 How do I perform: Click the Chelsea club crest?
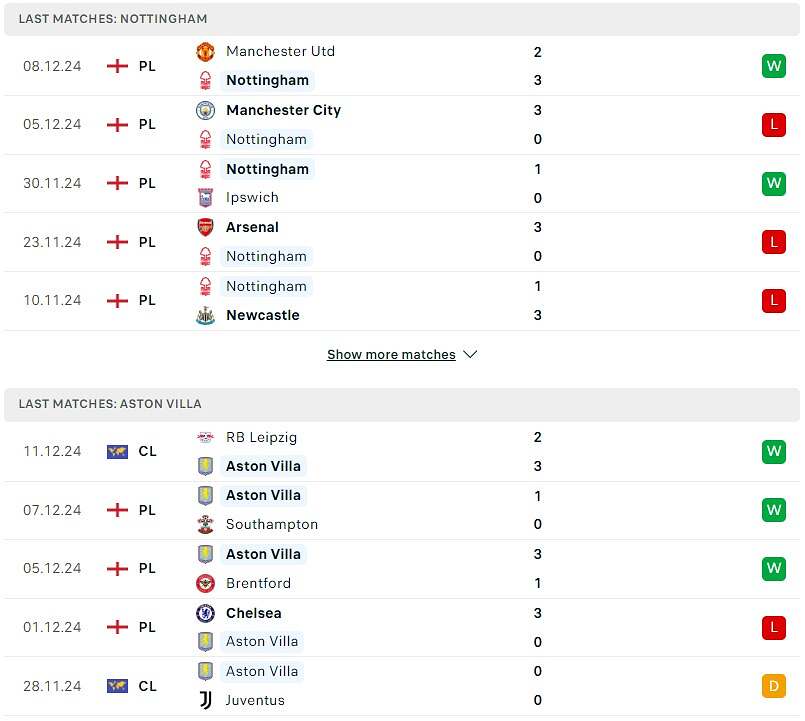coord(205,613)
